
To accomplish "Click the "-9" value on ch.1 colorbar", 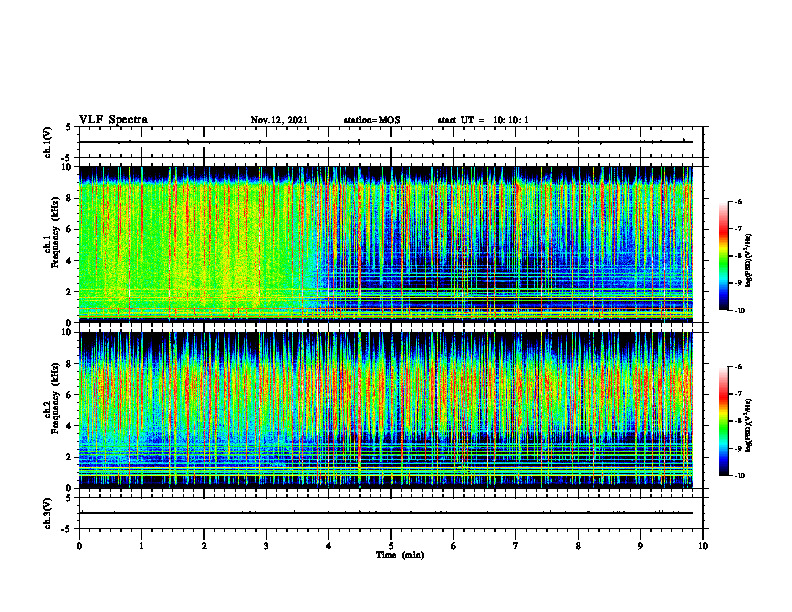I will point(737,283).
